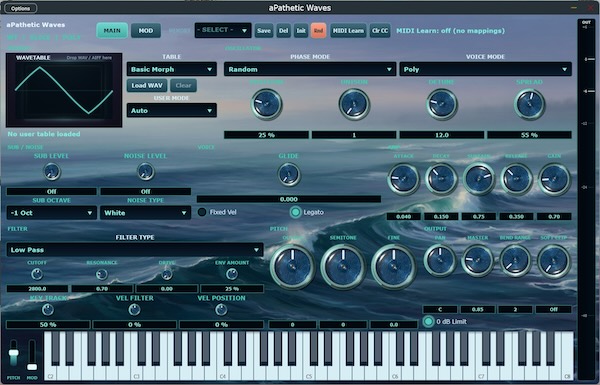Open the Noise Type dropdown showing White
The width and height of the screenshot is (600, 385).
click(145, 213)
